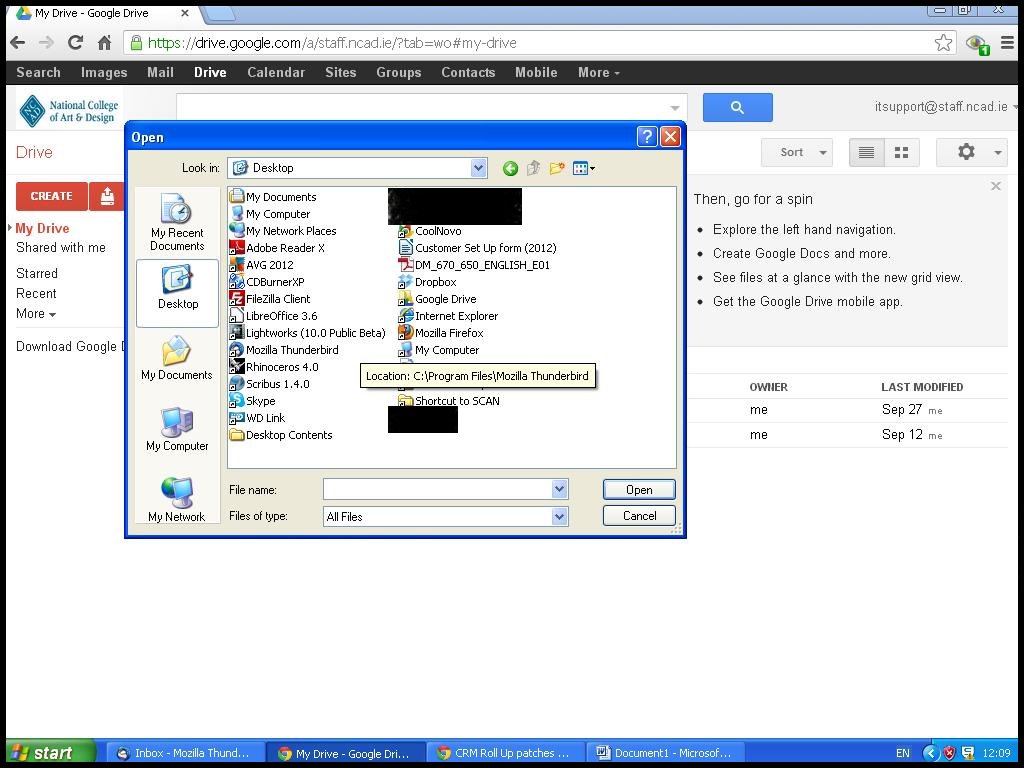
Task: Select AVG 2012 shortcut in file list
Action: pos(261,265)
